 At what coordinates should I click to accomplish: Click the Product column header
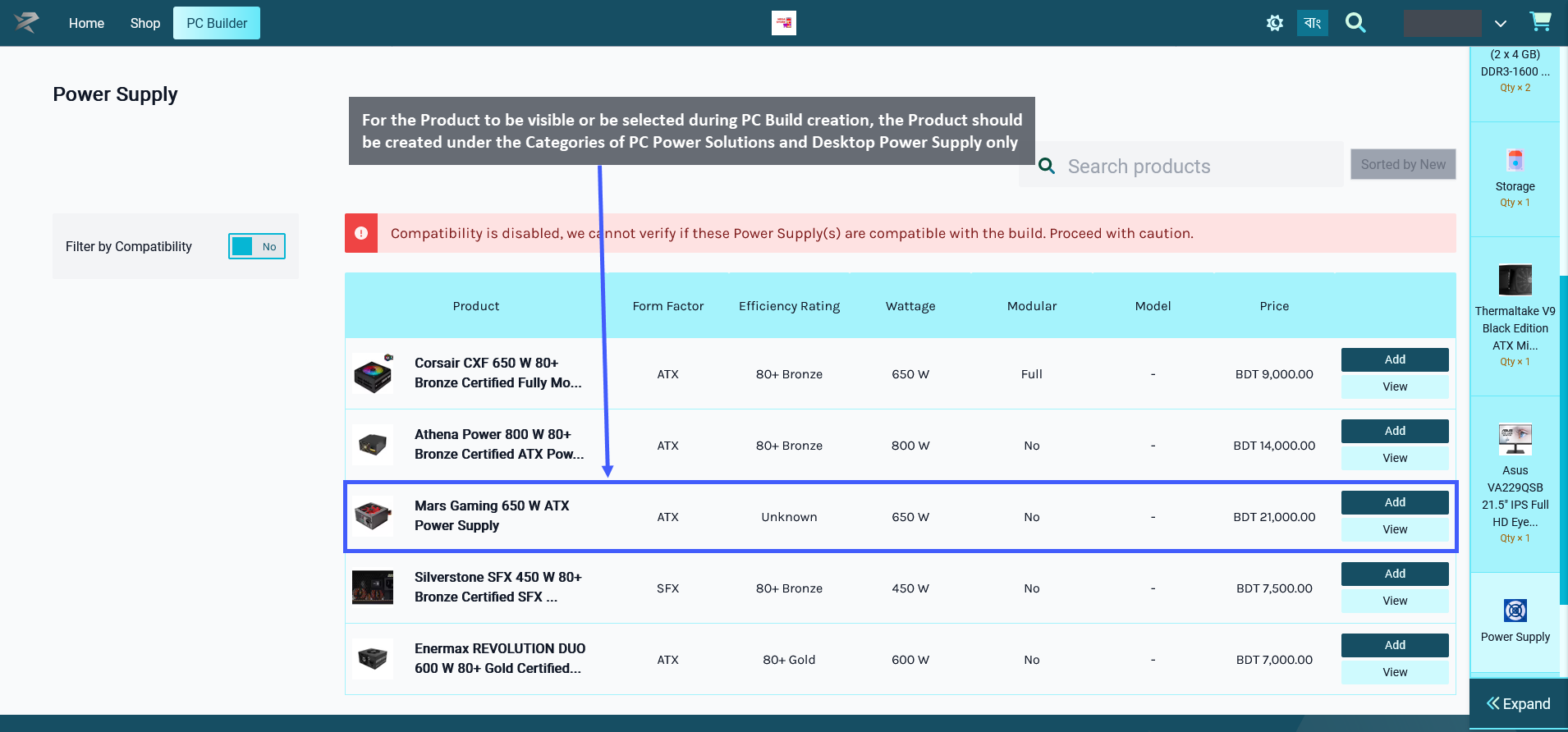pos(476,306)
